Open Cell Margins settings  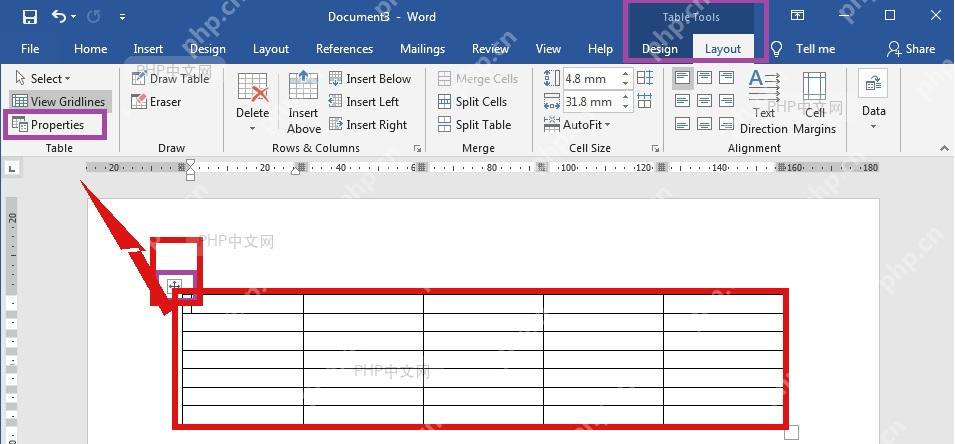click(x=814, y=102)
